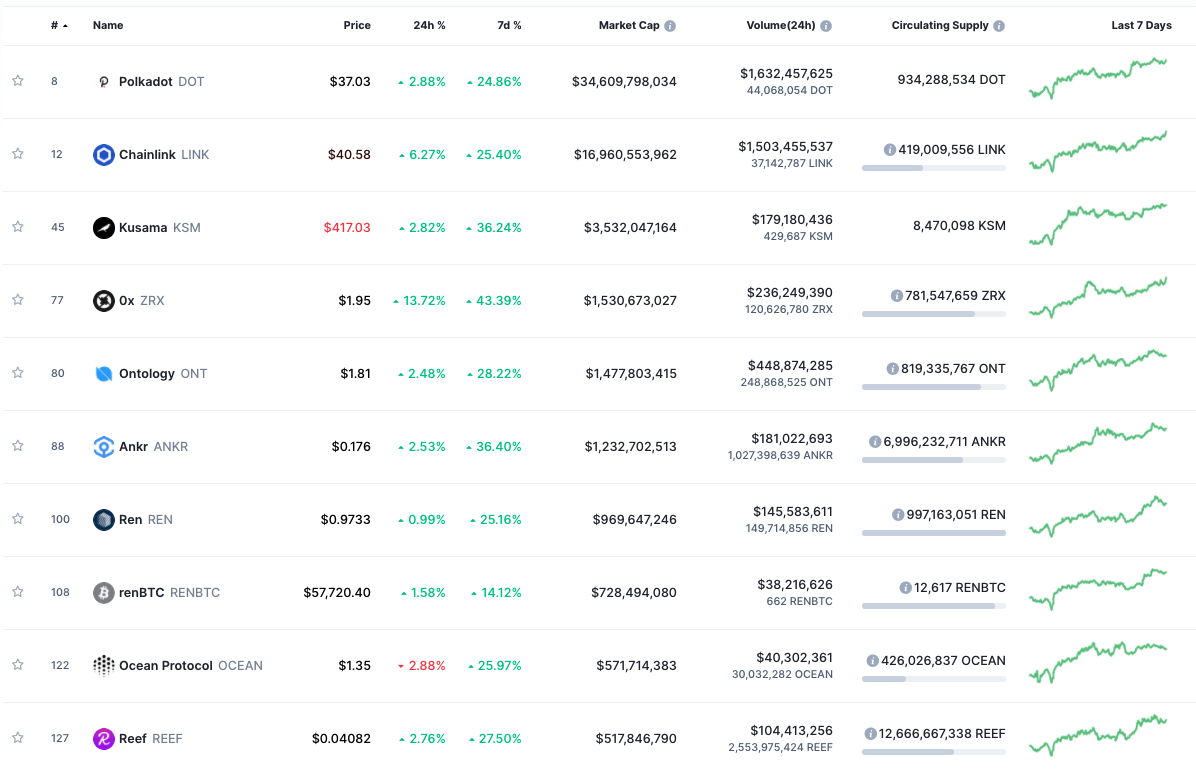
Task: Click the Ankr coin logo
Action: point(104,446)
